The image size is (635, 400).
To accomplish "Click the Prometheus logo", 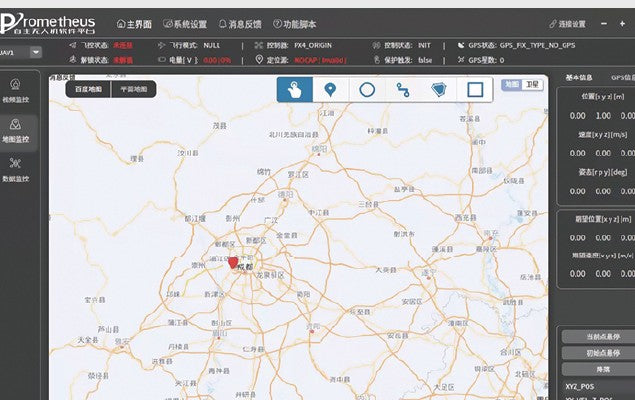I will tap(48, 24).
